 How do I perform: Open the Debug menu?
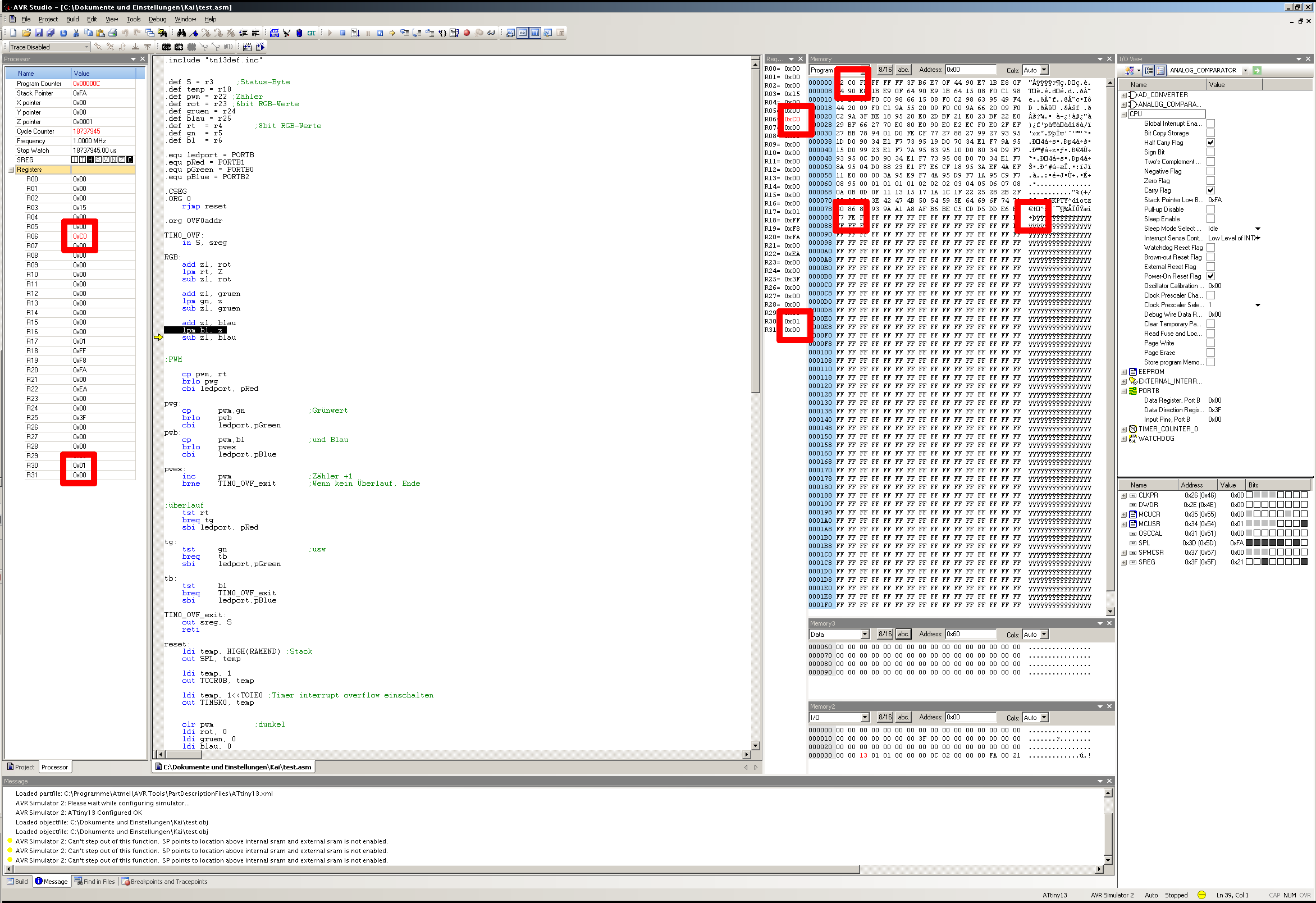click(x=157, y=19)
